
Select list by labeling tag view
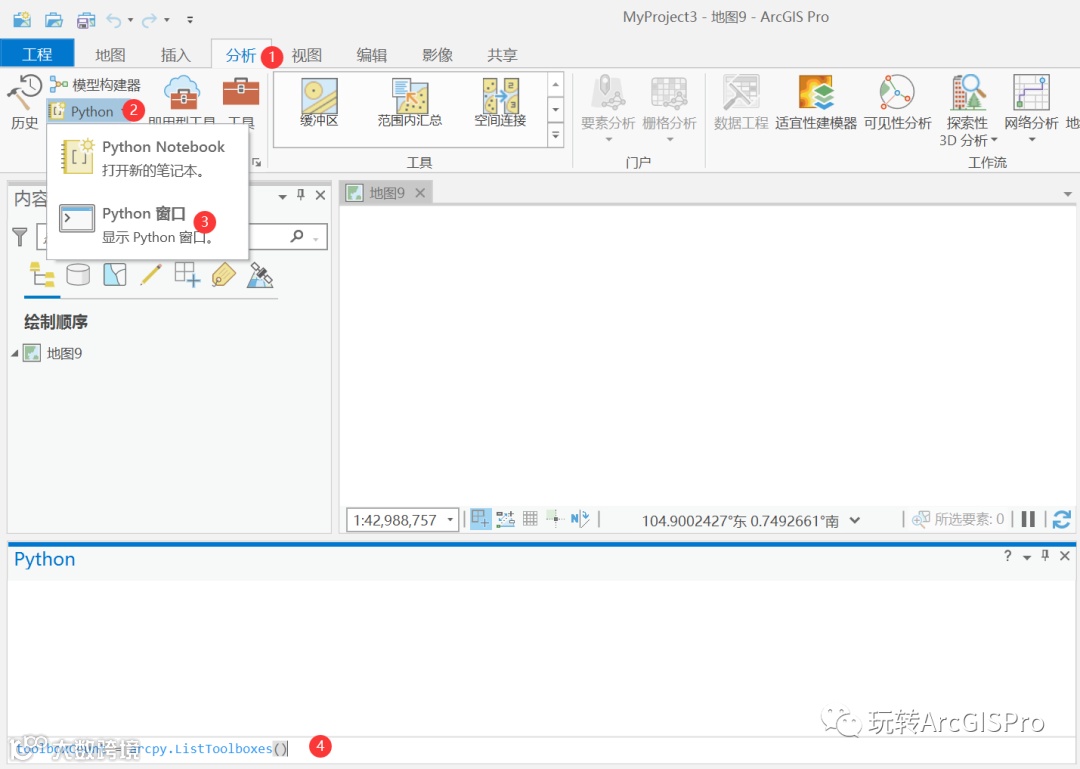(x=224, y=275)
